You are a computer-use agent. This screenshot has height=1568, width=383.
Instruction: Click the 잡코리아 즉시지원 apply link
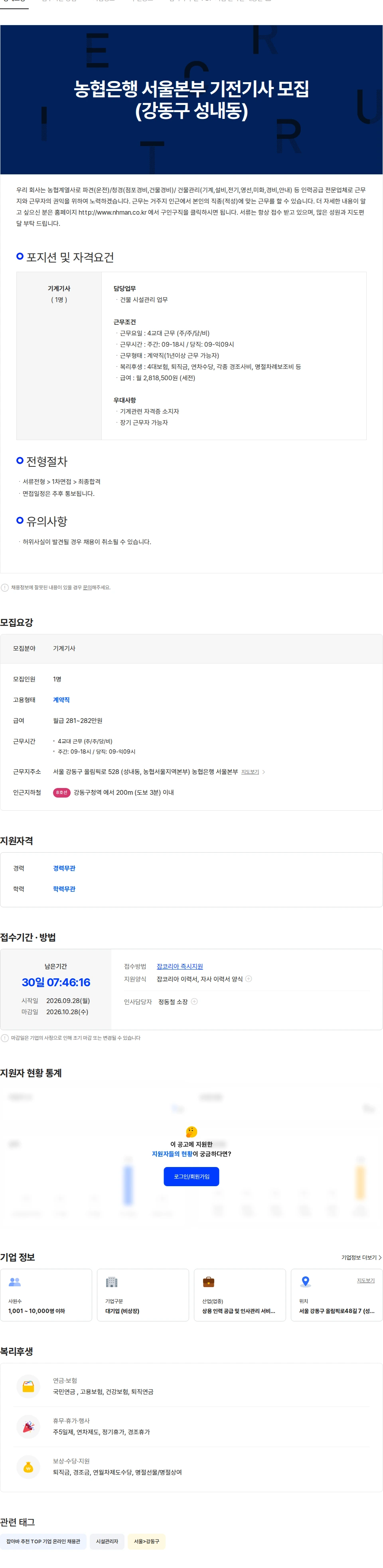tap(180, 966)
